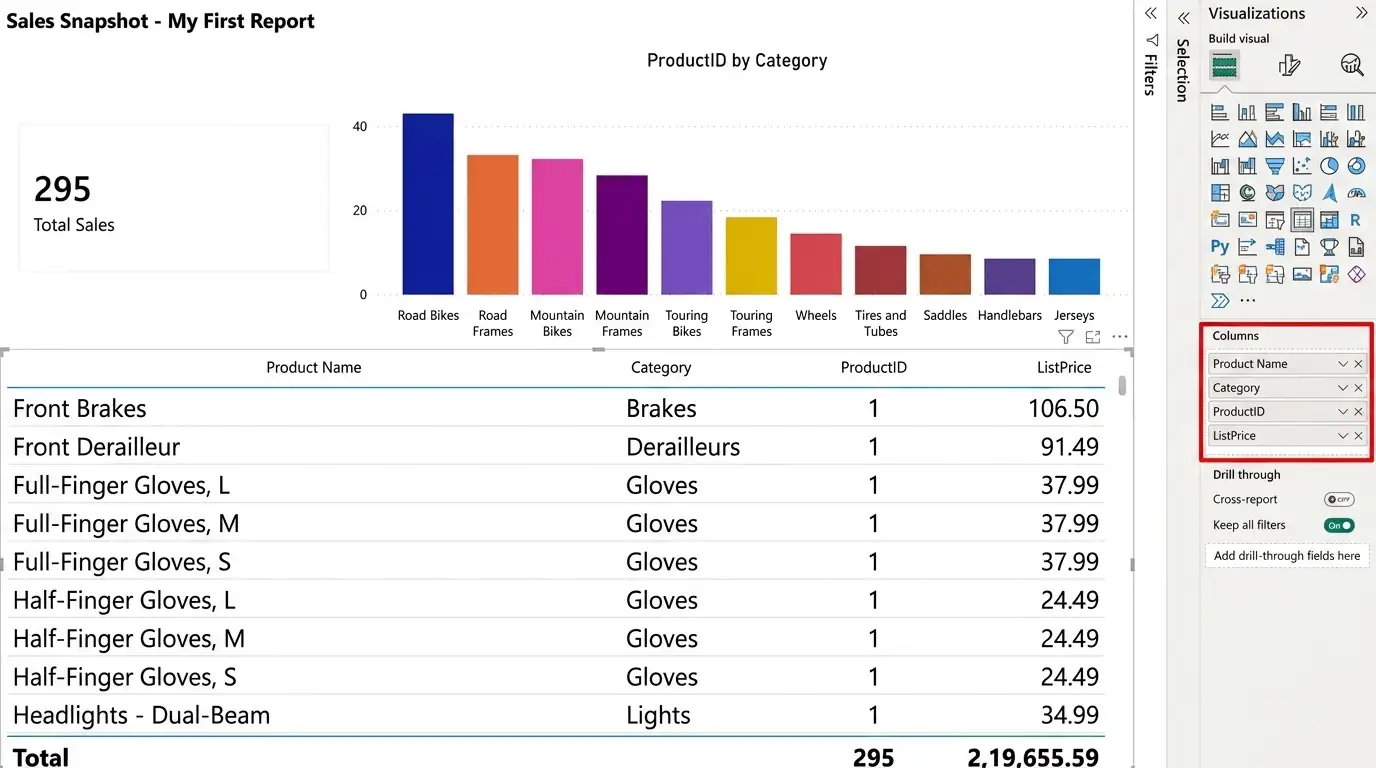This screenshot has width=1376, height=768.
Task: Select the Scatter chart visual icon
Action: click(x=1302, y=166)
